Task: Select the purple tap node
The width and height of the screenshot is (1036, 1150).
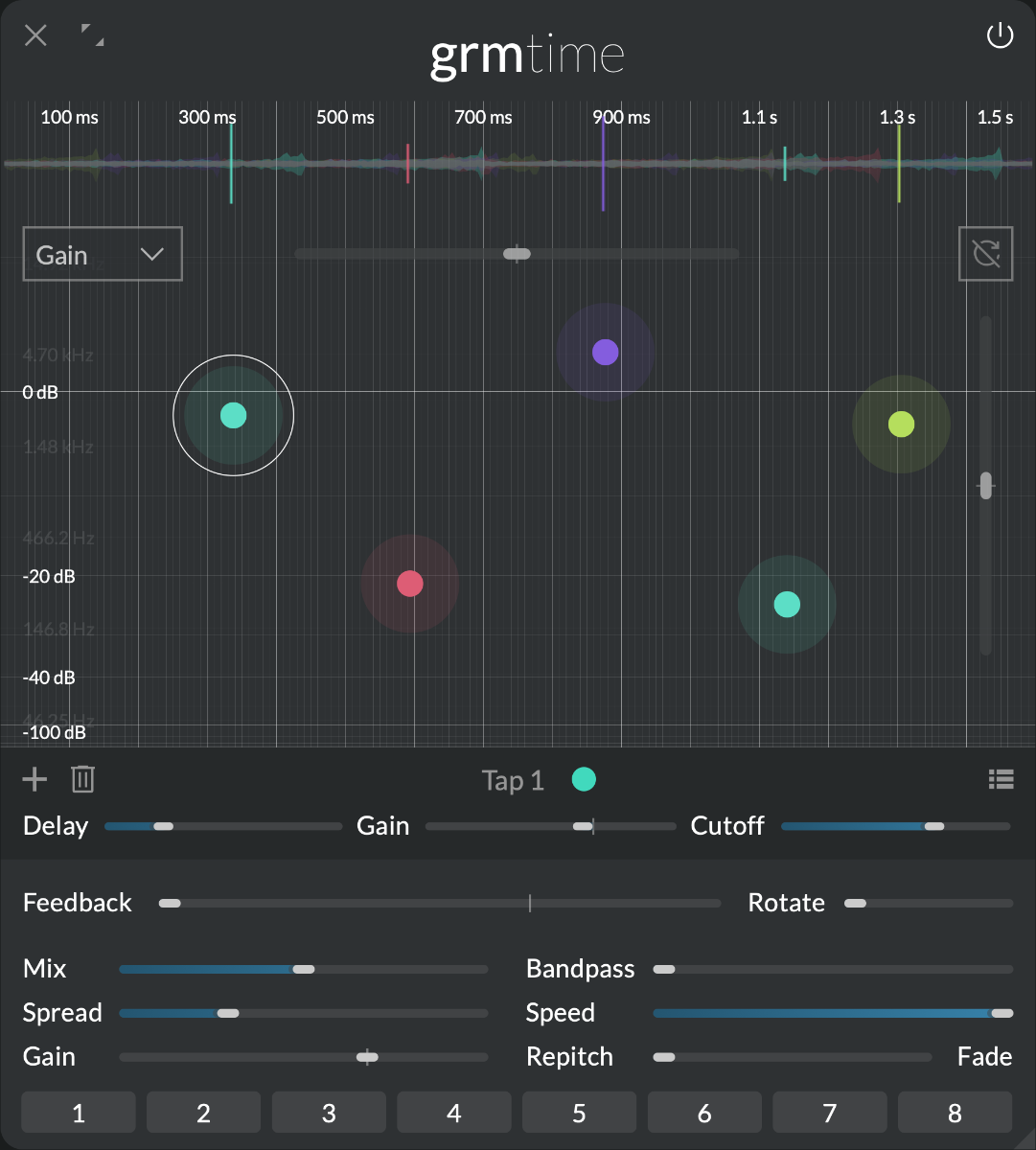Action: pyautogui.click(x=605, y=353)
